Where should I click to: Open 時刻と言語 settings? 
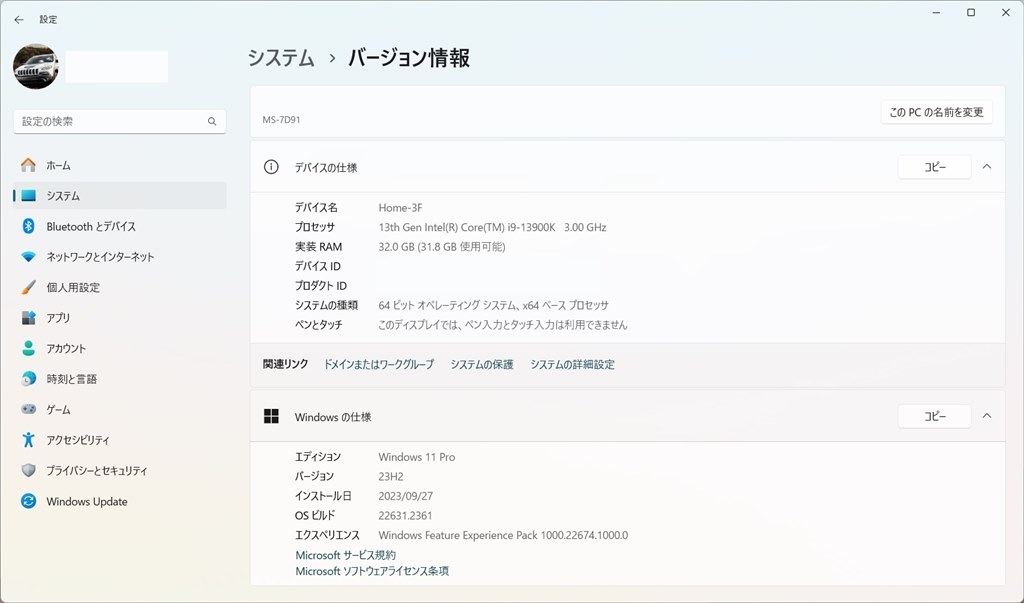coord(120,379)
